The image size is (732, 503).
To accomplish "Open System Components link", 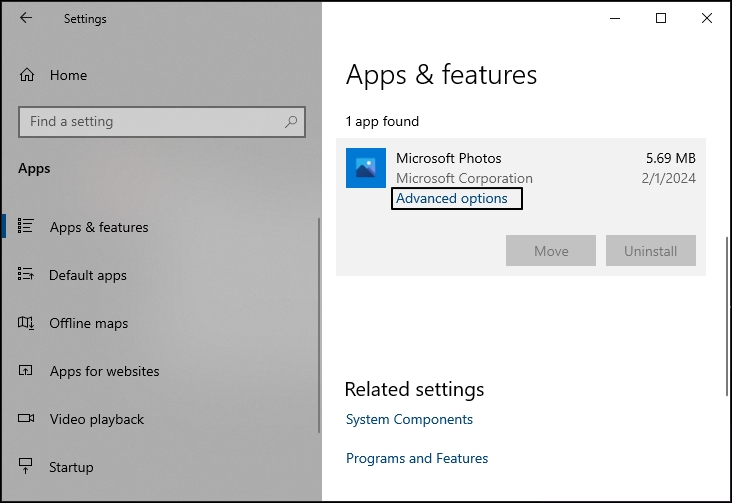I will tap(409, 419).
